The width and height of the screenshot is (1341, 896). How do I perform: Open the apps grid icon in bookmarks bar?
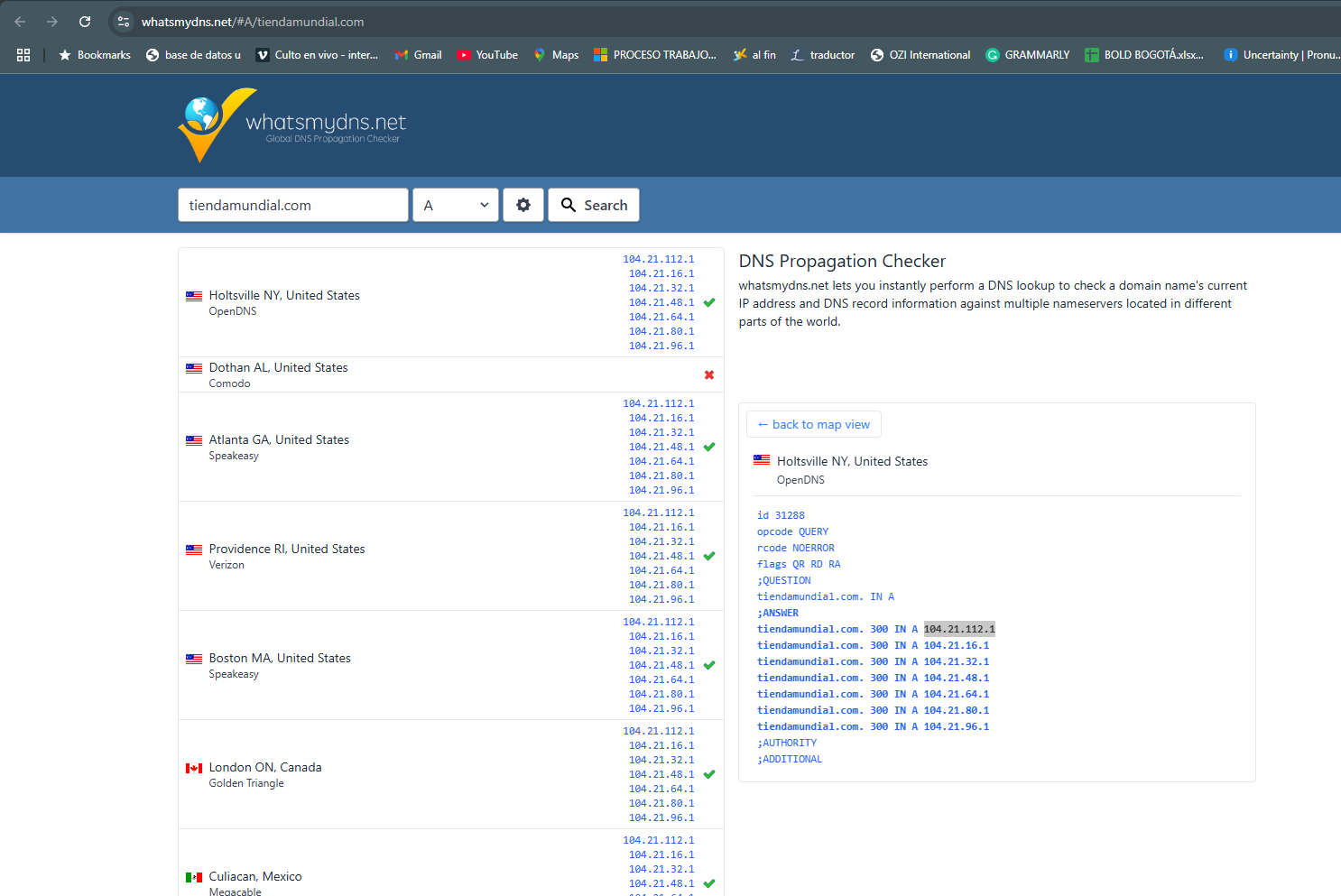[23, 55]
